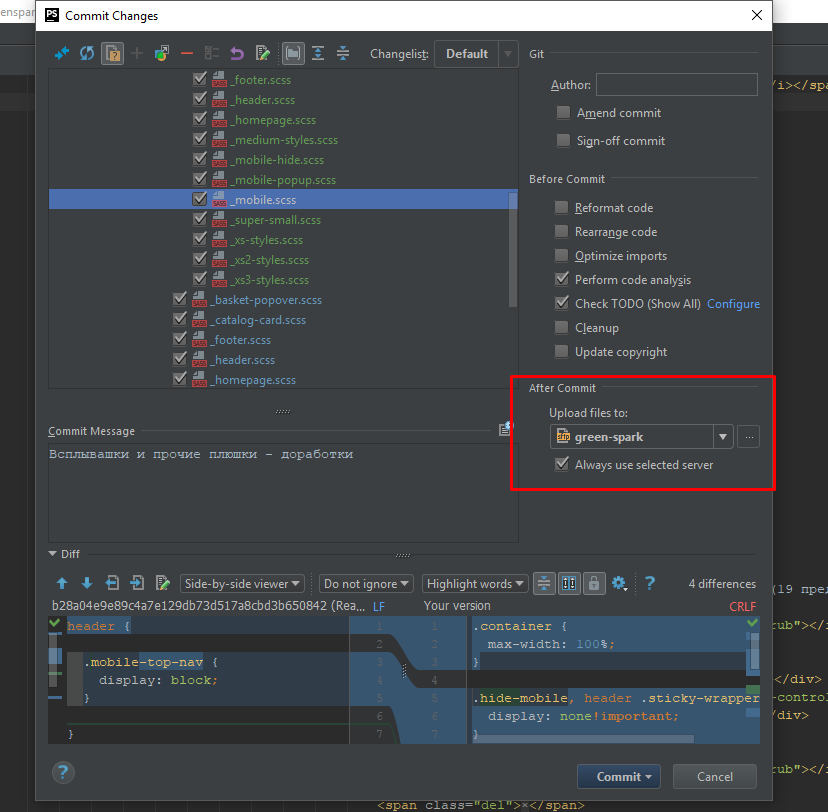Uncheck the _mobile.scss file checkbox
Image resolution: width=828 pixels, height=812 pixels.
(x=200, y=199)
